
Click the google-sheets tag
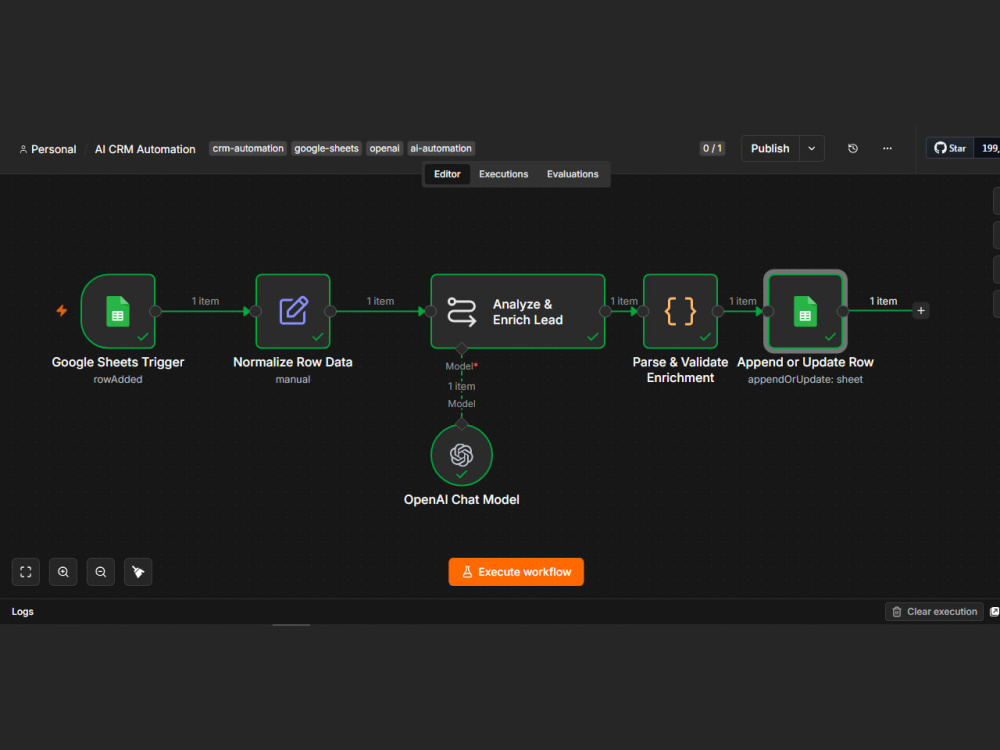(327, 149)
